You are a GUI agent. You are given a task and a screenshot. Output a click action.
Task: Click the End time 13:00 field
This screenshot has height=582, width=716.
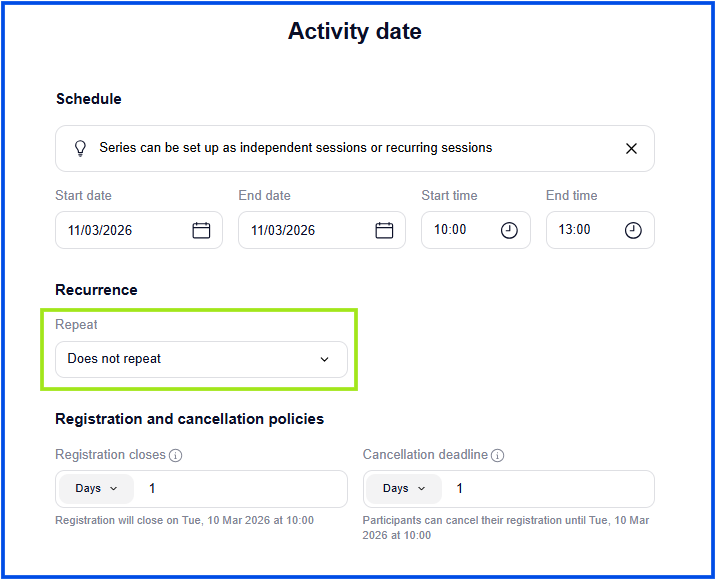click(x=582, y=230)
